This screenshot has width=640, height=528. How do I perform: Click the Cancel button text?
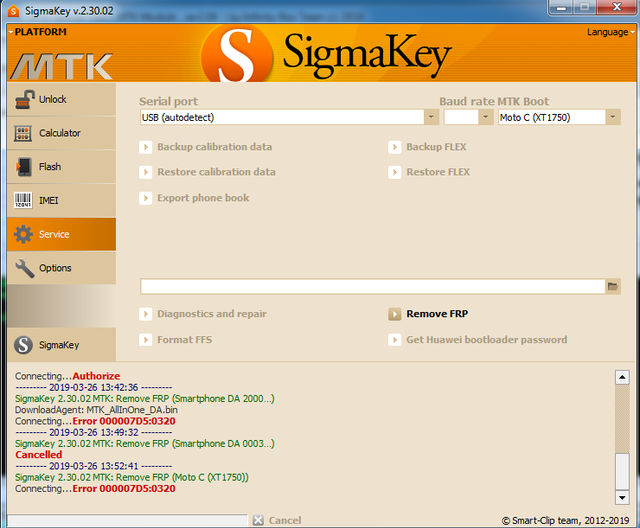pyautogui.click(x=285, y=520)
